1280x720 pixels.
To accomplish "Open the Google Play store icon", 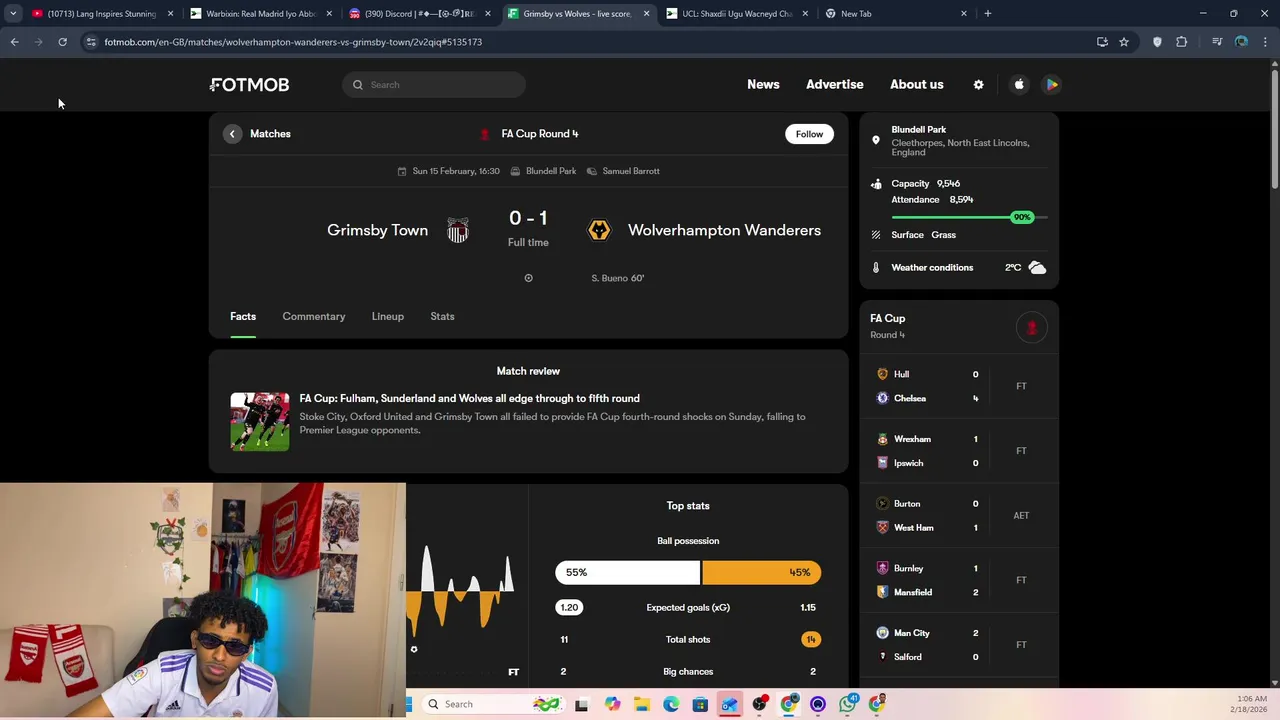I will tap(1052, 85).
